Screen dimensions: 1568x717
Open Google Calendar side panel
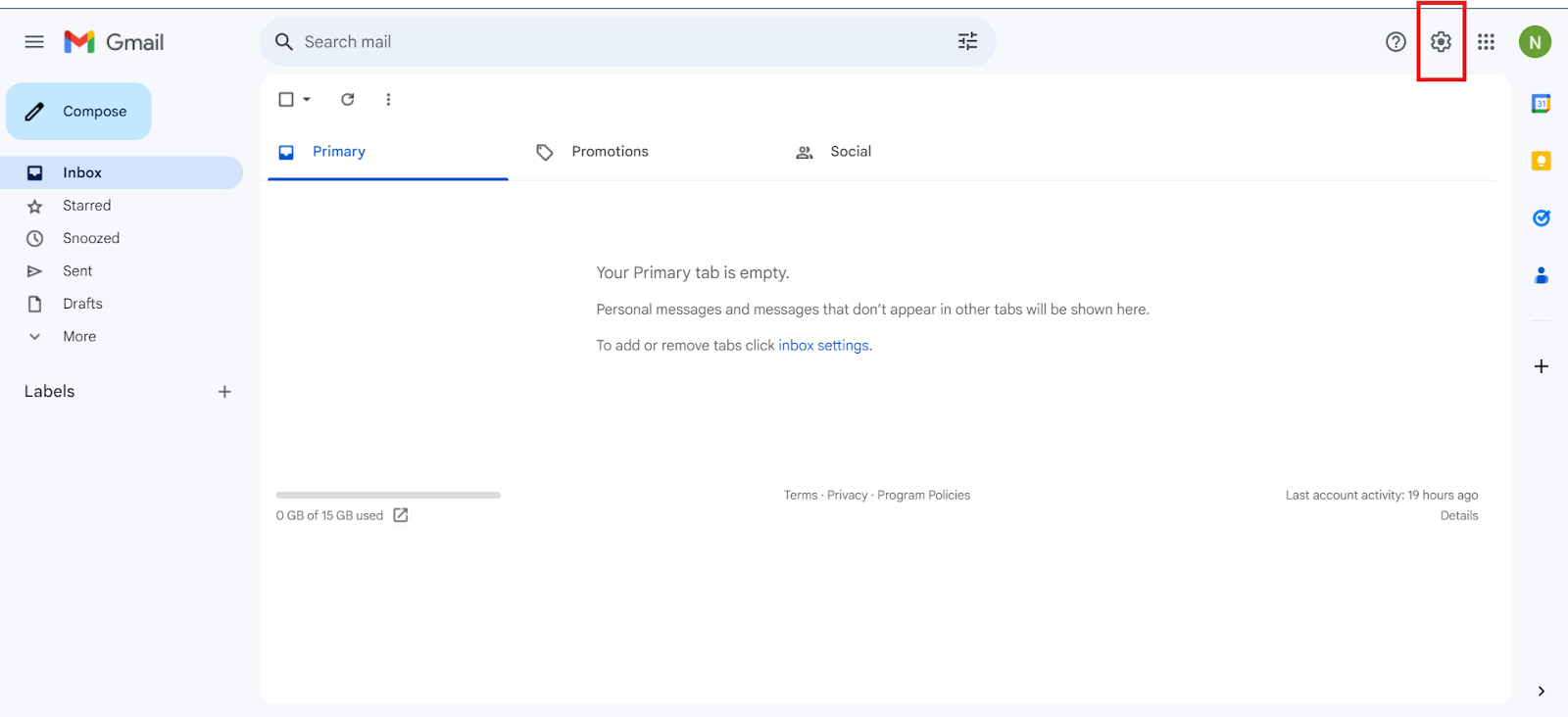pyautogui.click(x=1542, y=103)
